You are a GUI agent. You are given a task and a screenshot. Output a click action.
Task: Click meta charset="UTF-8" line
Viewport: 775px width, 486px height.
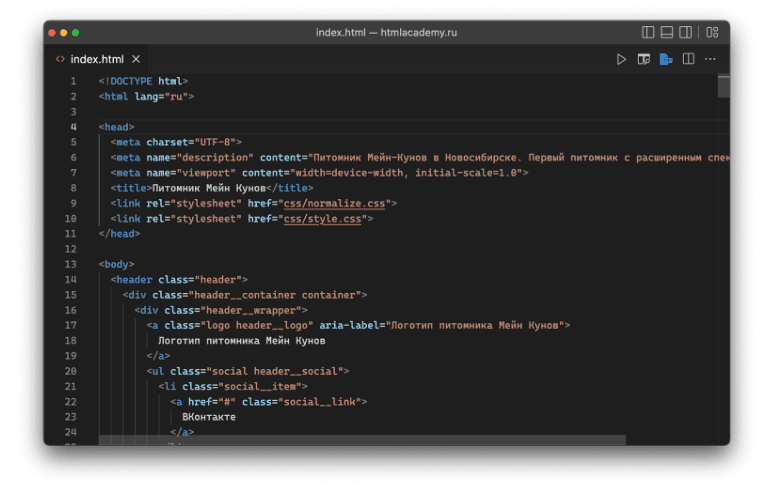(x=176, y=142)
